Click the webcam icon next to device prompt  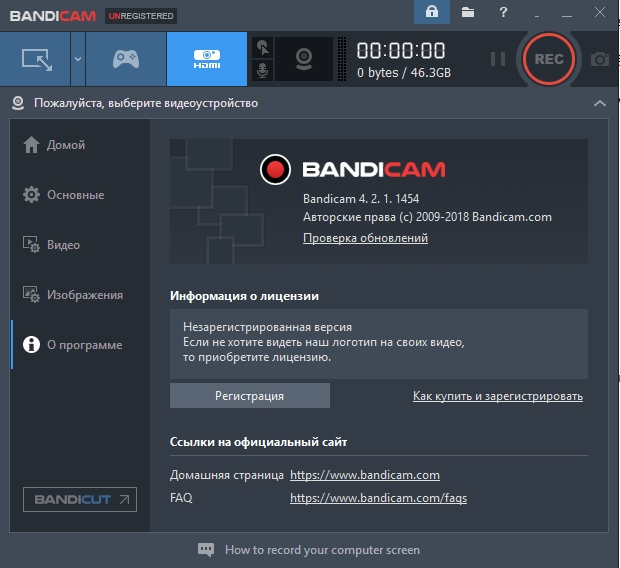[x=18, y=103]
